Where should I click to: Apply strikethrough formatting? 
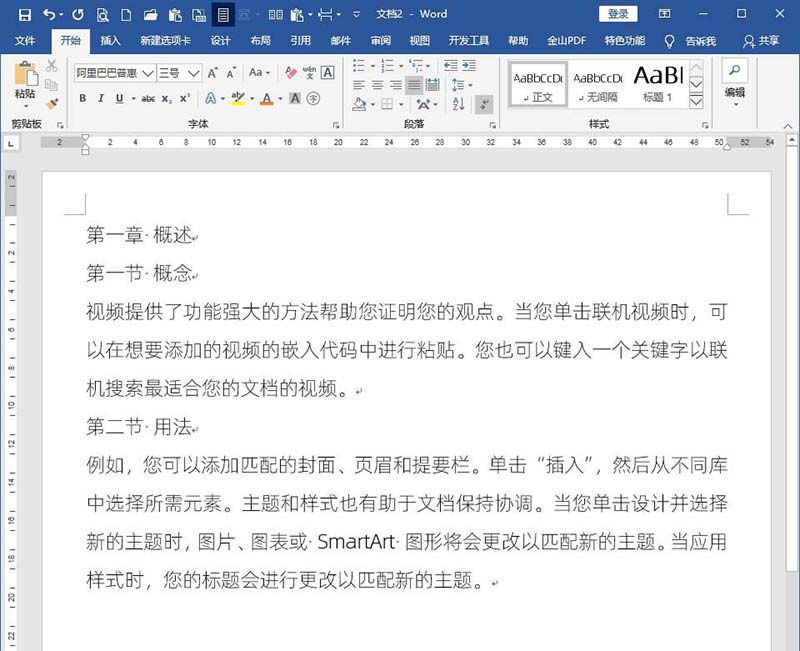[x=147, y=97]
